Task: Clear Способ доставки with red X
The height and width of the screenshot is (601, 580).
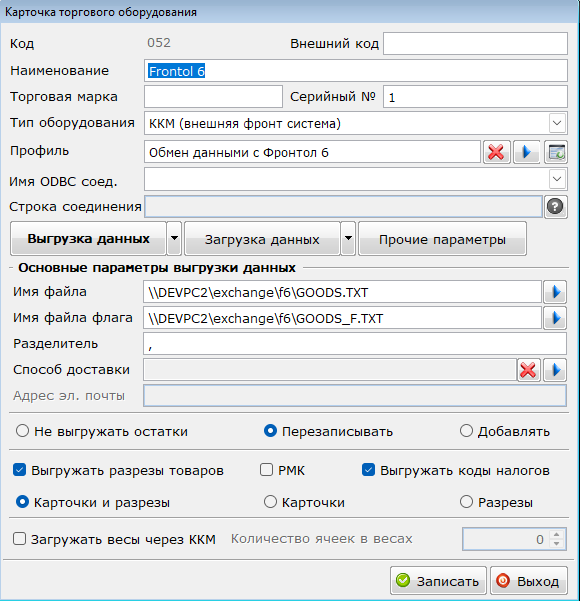Action: [529, 370]
